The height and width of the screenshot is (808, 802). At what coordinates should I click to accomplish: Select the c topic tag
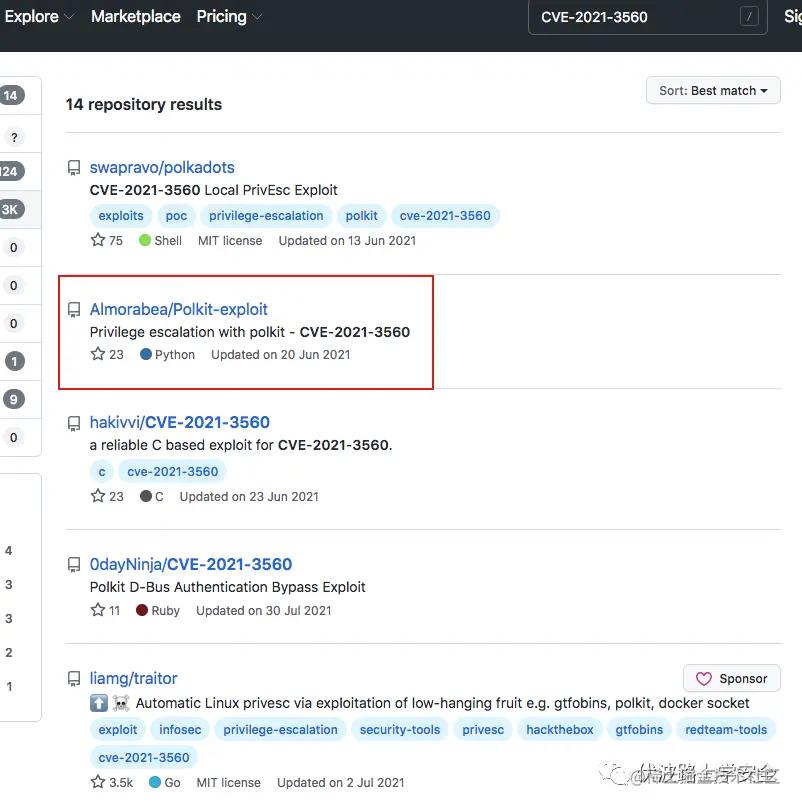click(102, 472)
